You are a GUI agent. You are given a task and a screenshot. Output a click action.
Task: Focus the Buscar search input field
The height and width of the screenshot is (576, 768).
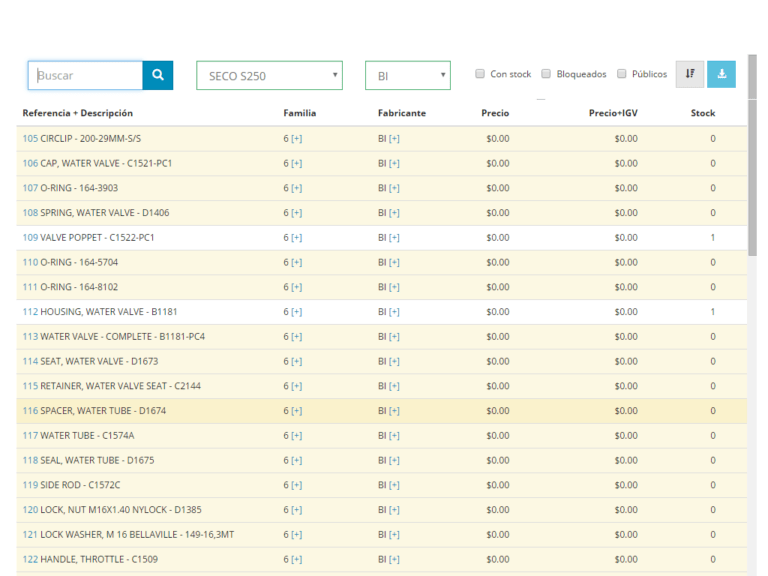tap(87, 75)
